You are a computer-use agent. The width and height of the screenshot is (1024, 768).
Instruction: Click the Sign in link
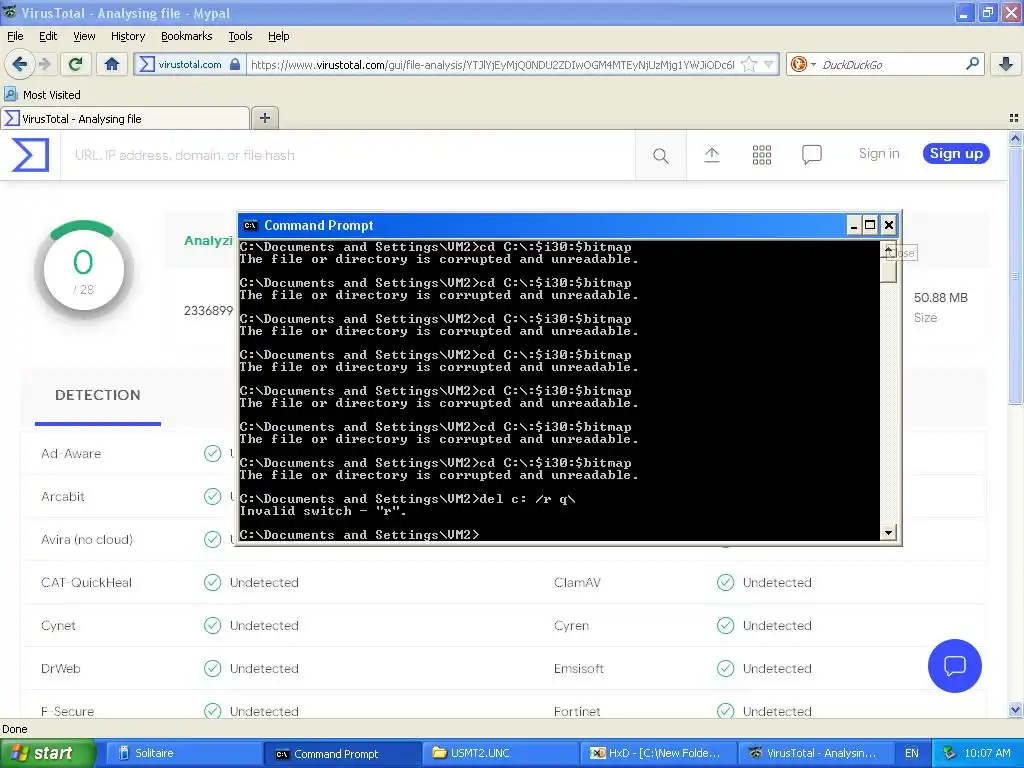point(878,153)
